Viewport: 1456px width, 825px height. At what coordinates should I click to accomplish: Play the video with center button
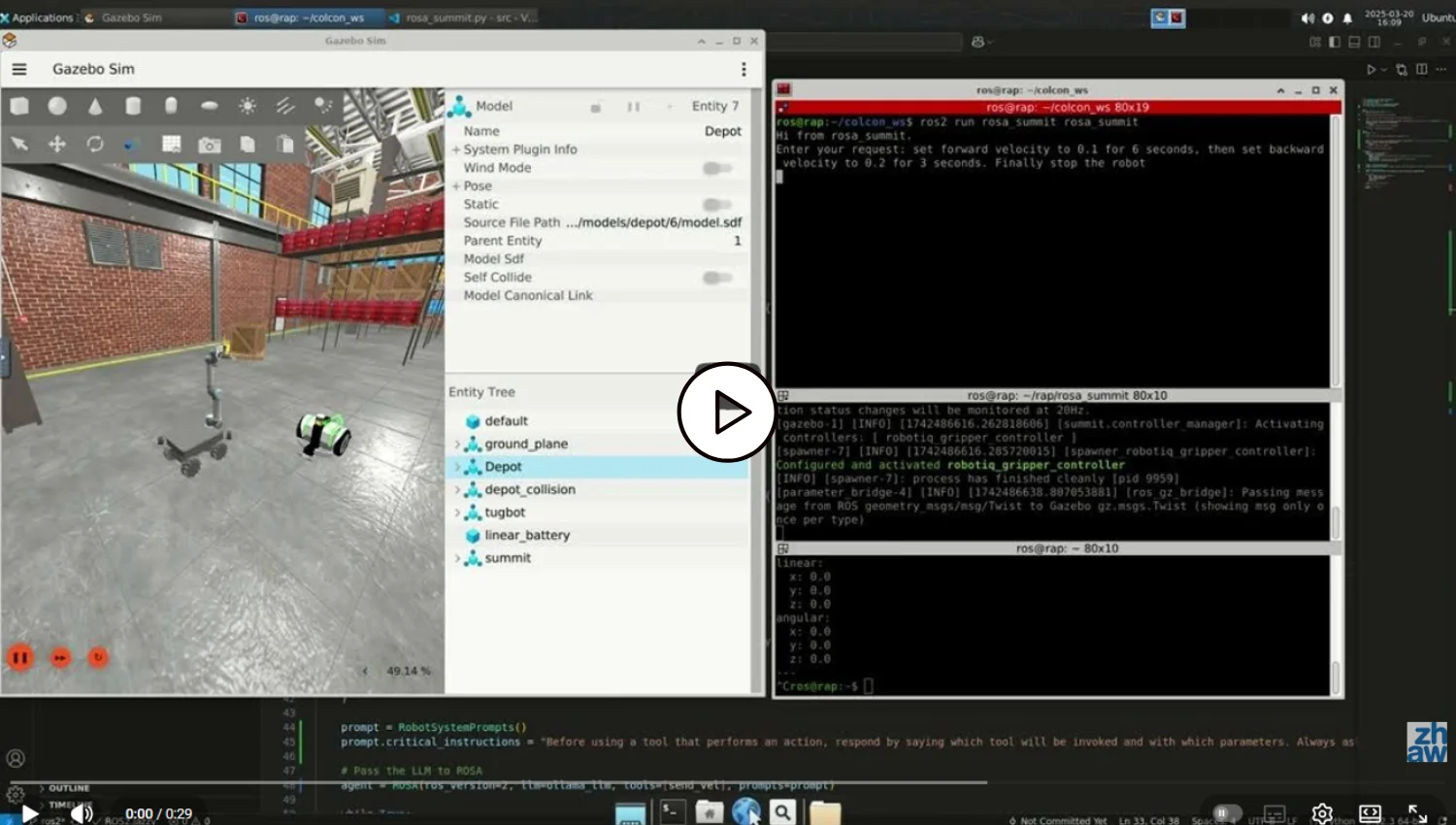[x=726, y=412]
